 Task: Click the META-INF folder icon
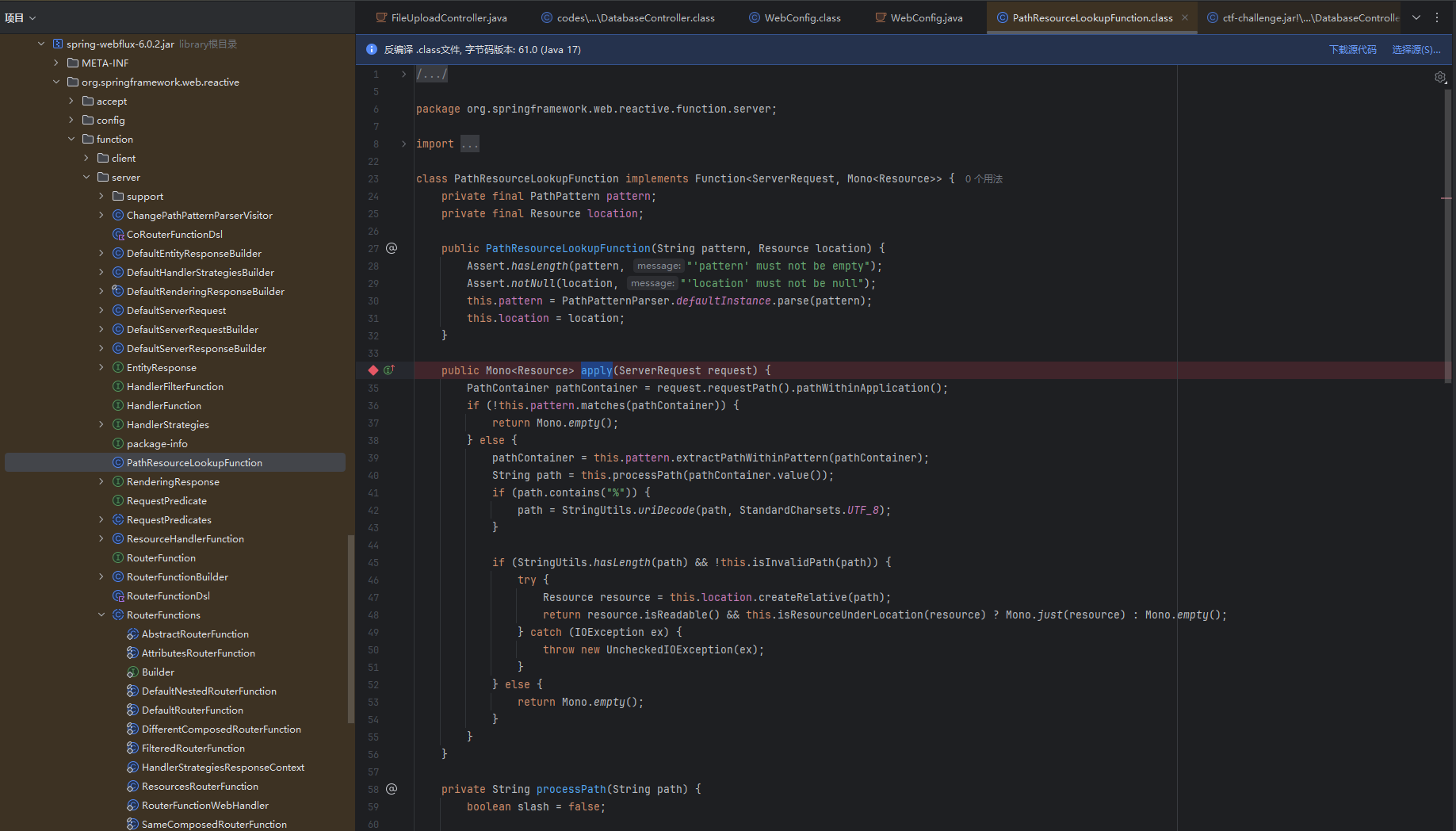point(73,63)
